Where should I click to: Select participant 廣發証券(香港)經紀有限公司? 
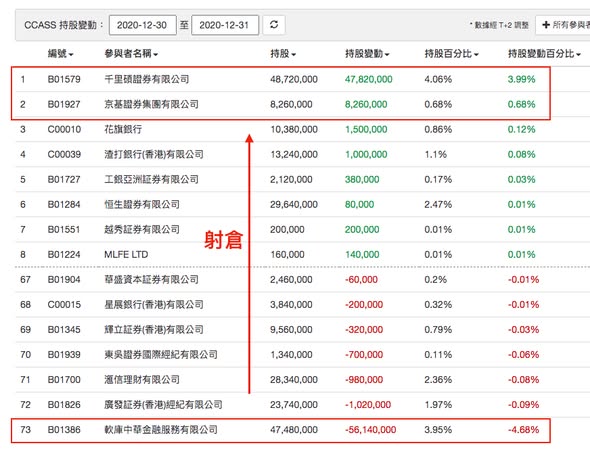click(163, 405)
